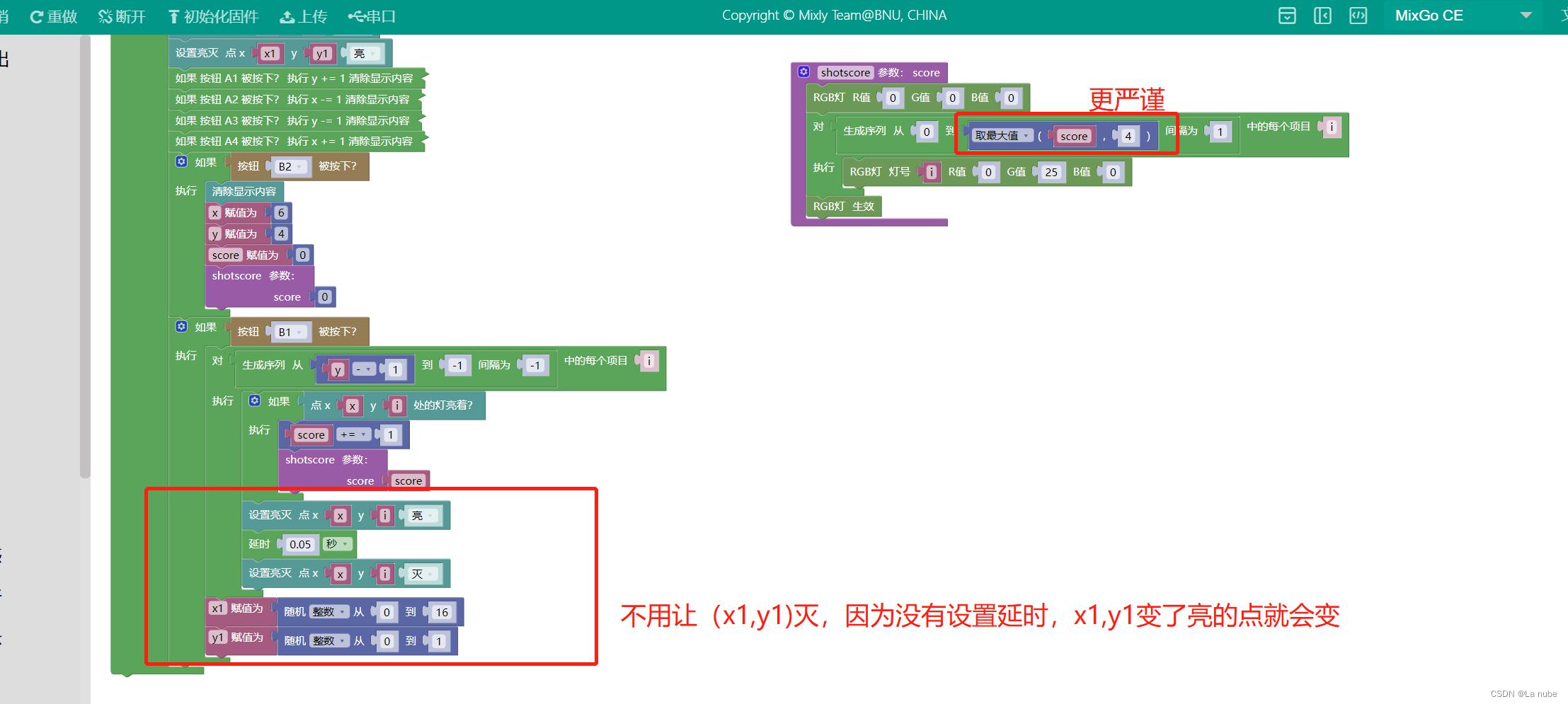Click the 如果 按钮 A1 被按下 collapsed block
The width and height of the screenshot is (1568, 704).
tap(297, 78)
